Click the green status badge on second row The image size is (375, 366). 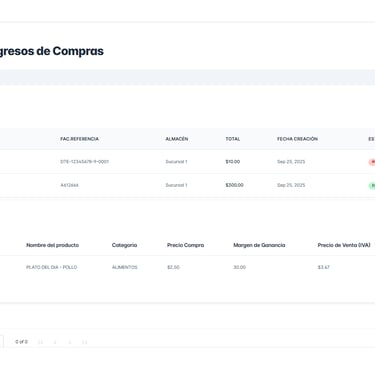(372, 185)
